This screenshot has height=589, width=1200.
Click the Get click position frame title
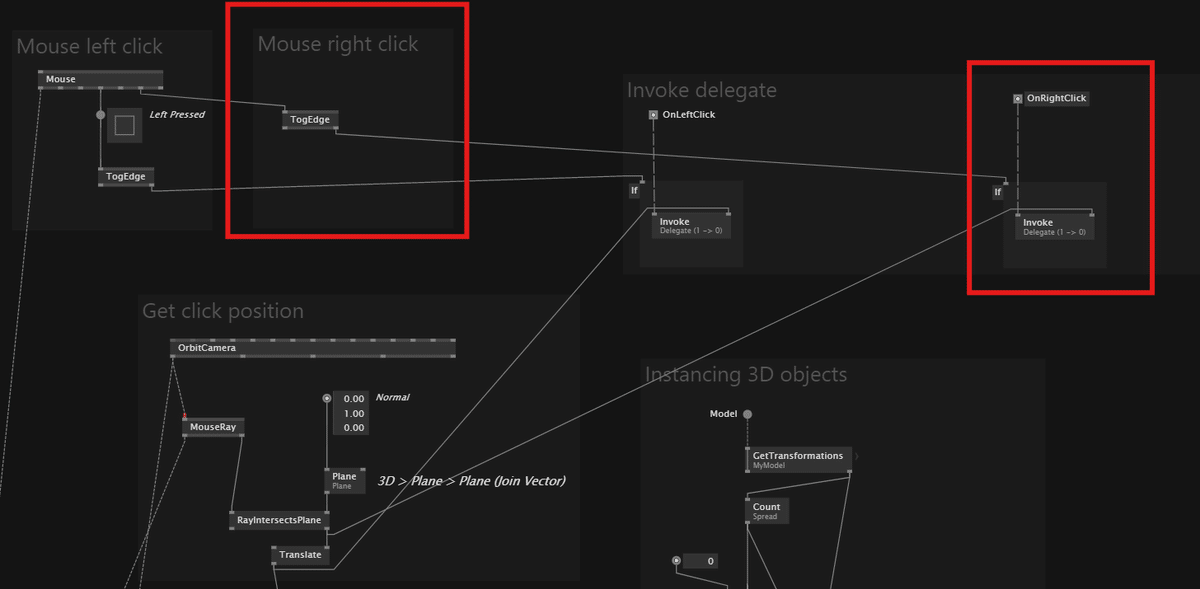pos(223,311)
